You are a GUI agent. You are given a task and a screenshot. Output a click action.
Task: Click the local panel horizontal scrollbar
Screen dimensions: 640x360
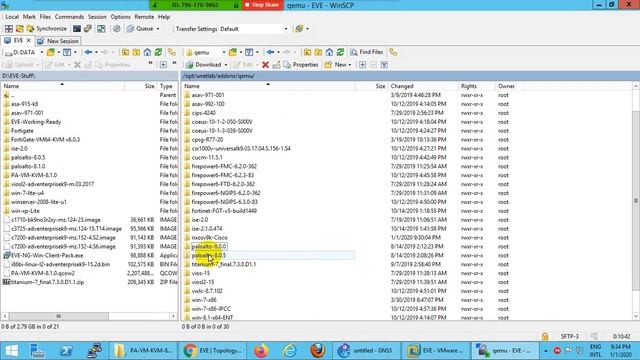[x=59, y=316]
